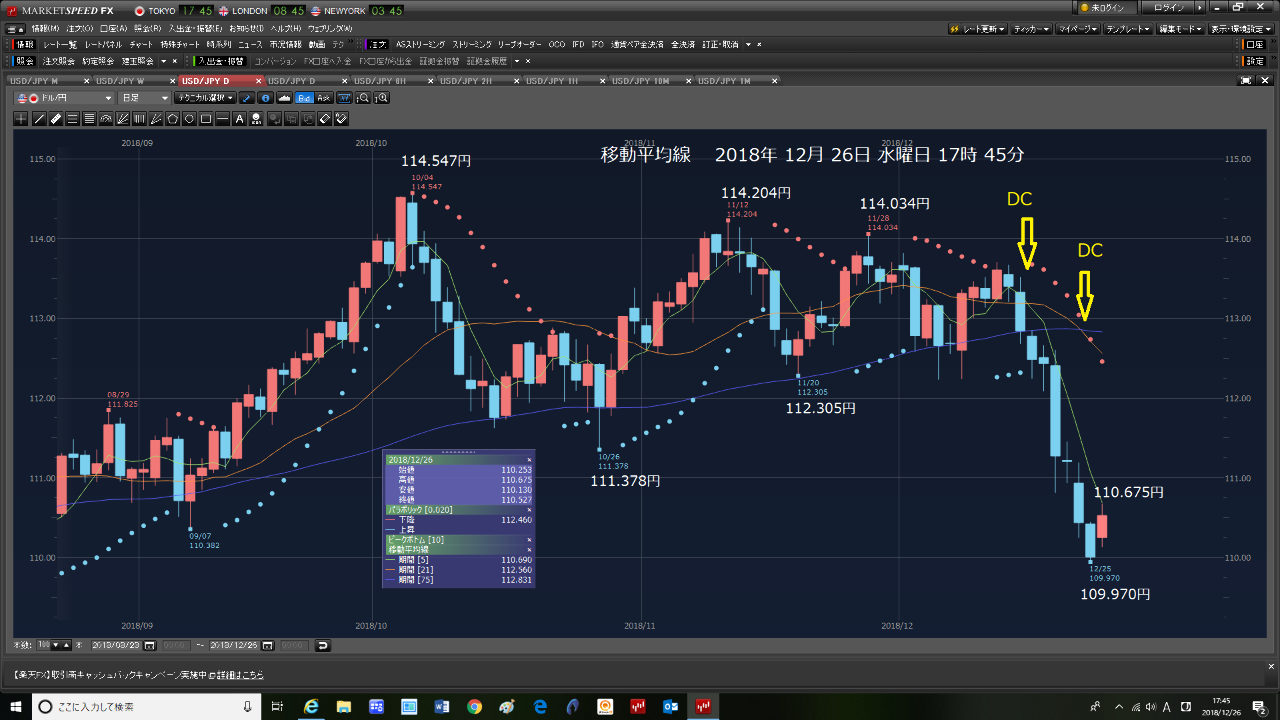Select the trend line drawing tool
Viewport: 1280px width, 720px height.
(x=39, y=119)
